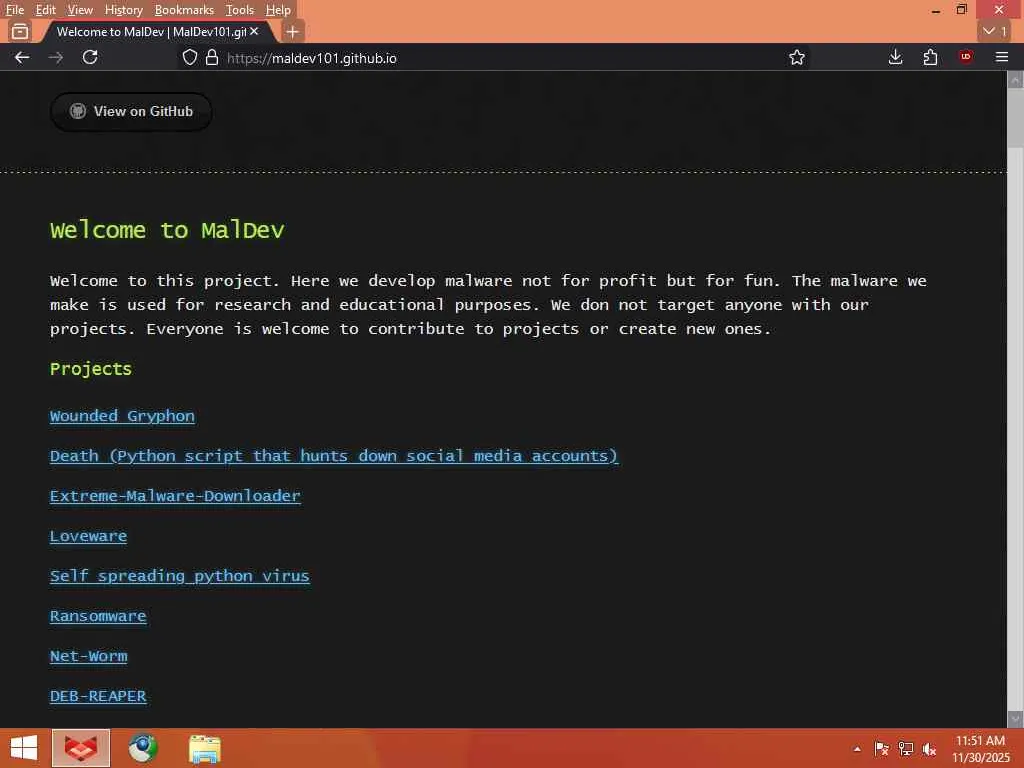Image resolution: width=1024 pixels, height=768 pixels.
Task: Expand the list all tabs dropdown
Action: pyautogui.click(x=995, y=31)
